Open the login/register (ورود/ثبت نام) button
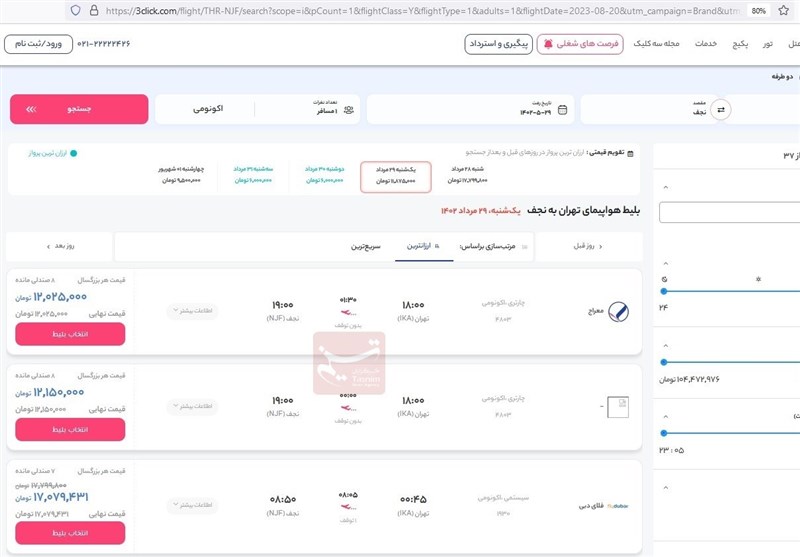Image resolution: width=800 pixels, height=557 pixels. coord(39,44)
